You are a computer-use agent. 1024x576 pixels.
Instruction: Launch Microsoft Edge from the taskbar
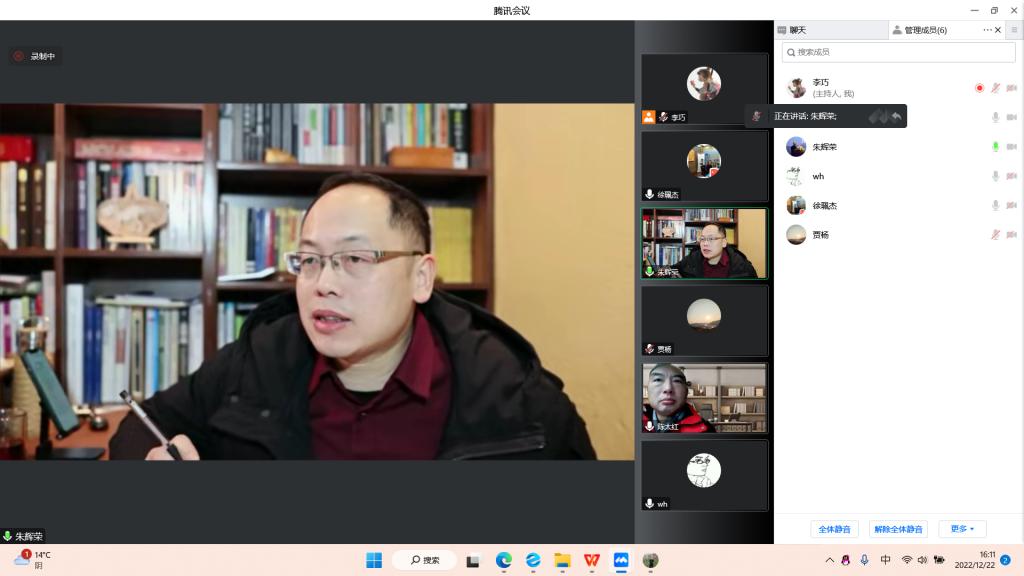[x=504, y=560]
